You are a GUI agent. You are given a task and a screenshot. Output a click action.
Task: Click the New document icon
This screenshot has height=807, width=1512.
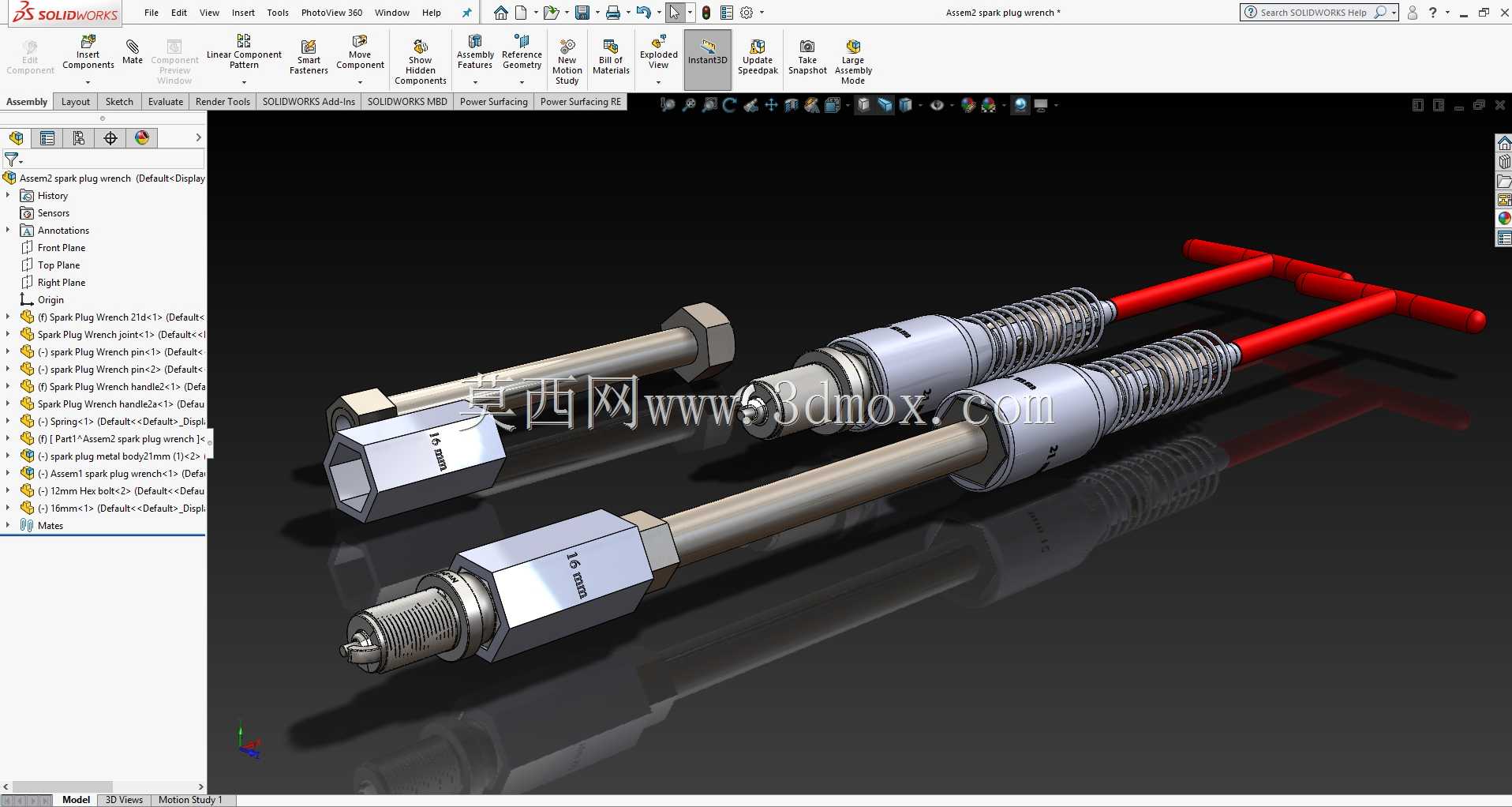coord(521,13)
